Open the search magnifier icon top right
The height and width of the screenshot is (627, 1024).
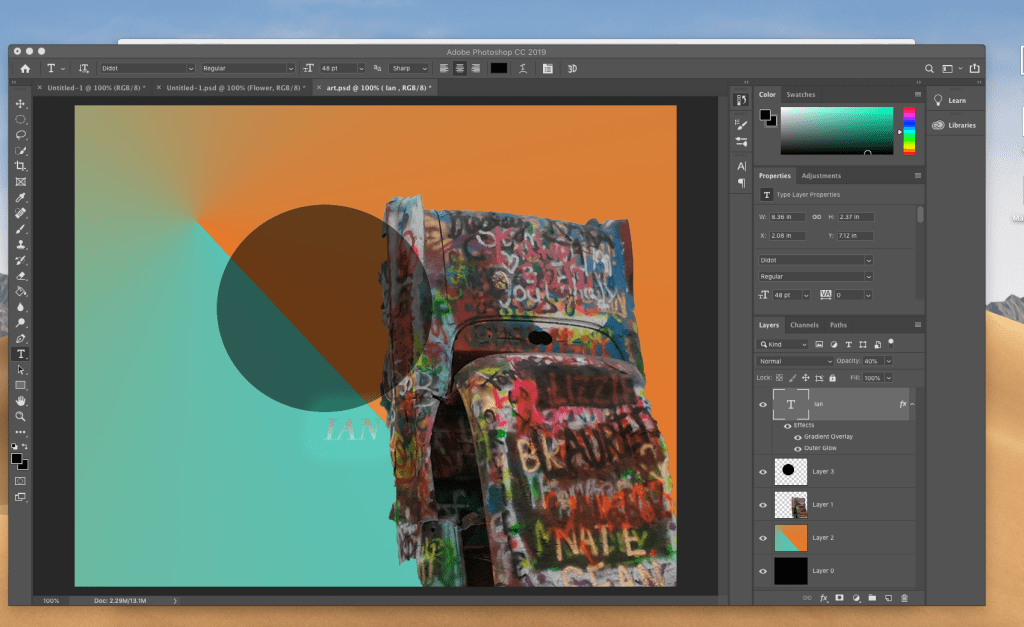[x=929, y=69]
